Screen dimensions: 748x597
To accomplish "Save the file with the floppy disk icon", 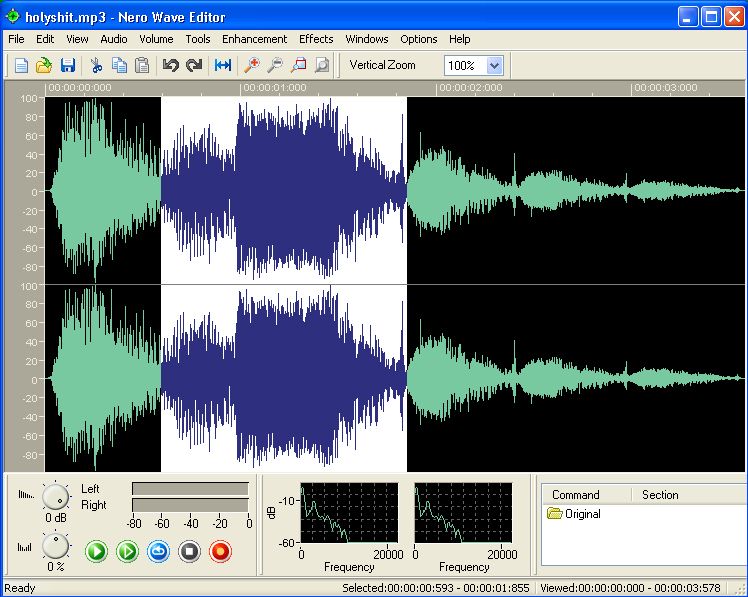I will (67, 66).
